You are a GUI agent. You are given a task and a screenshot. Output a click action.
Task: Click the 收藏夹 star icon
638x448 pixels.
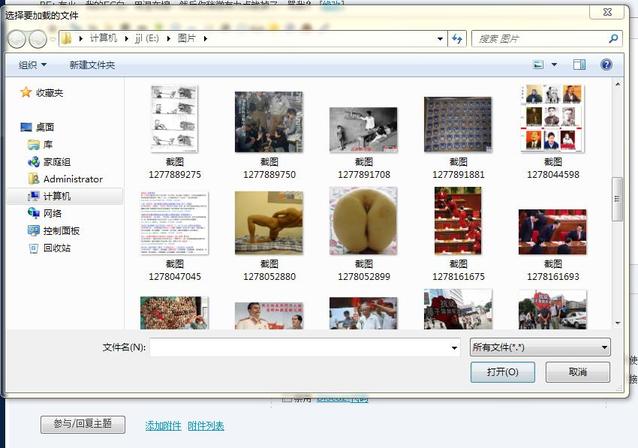[26, 92]
